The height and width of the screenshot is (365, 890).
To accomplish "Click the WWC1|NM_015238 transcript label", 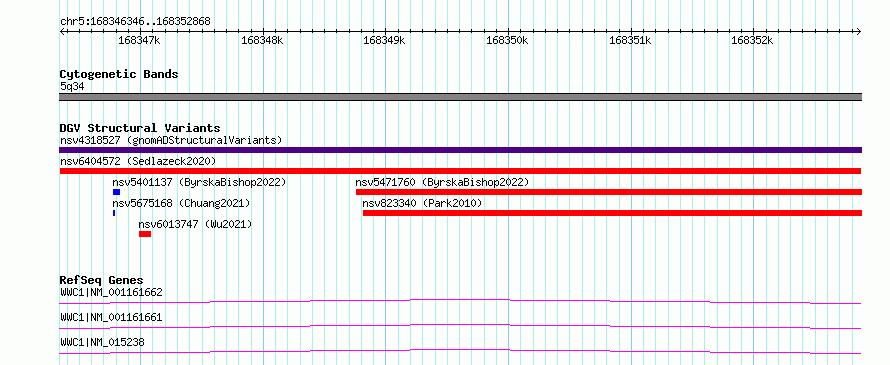I will [x=102, y=342].
